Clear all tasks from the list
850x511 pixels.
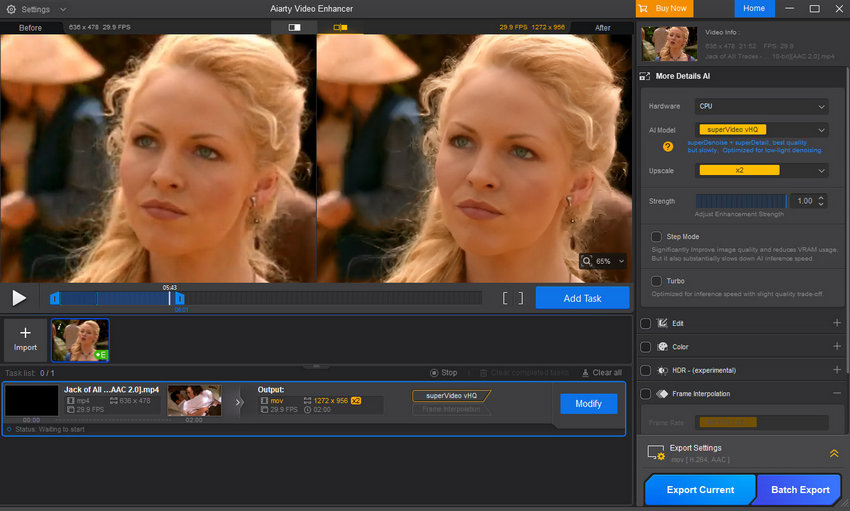coord(602,373)
